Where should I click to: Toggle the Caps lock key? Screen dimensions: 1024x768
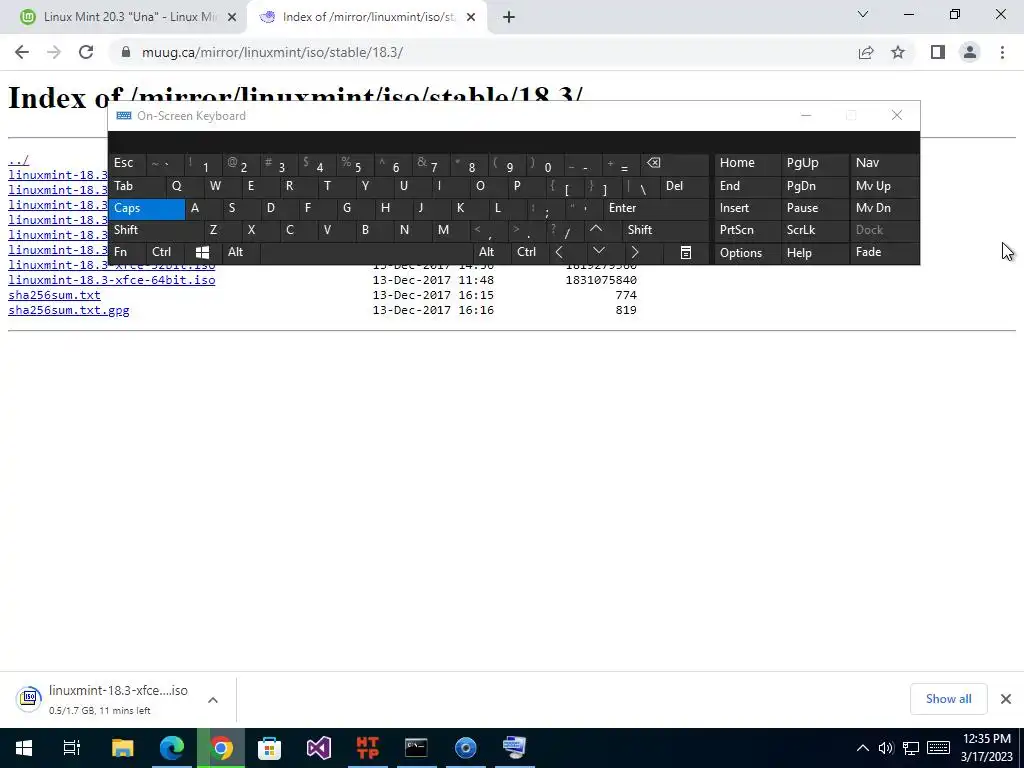pos(147,208)
